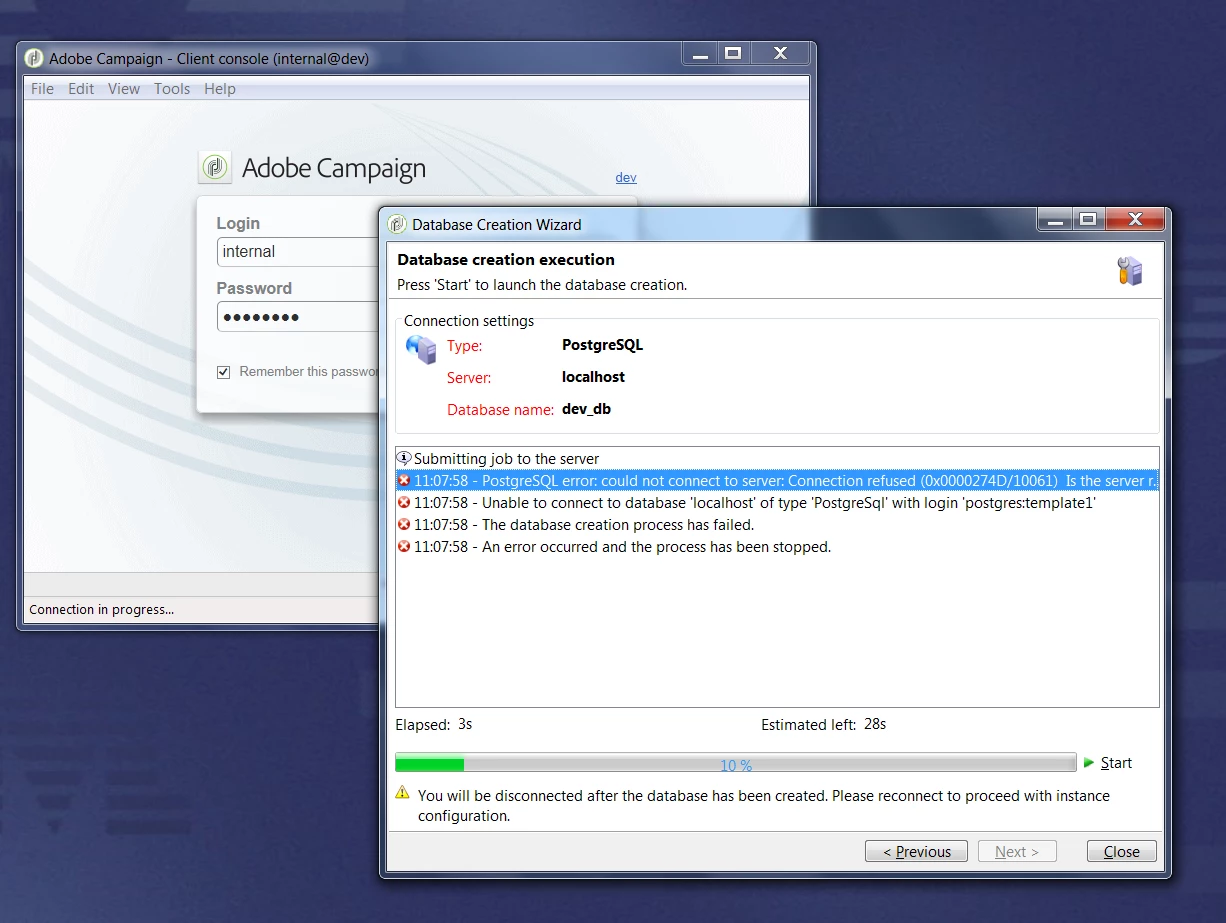Select 'An error occurred and the process' row

(777, 547)
